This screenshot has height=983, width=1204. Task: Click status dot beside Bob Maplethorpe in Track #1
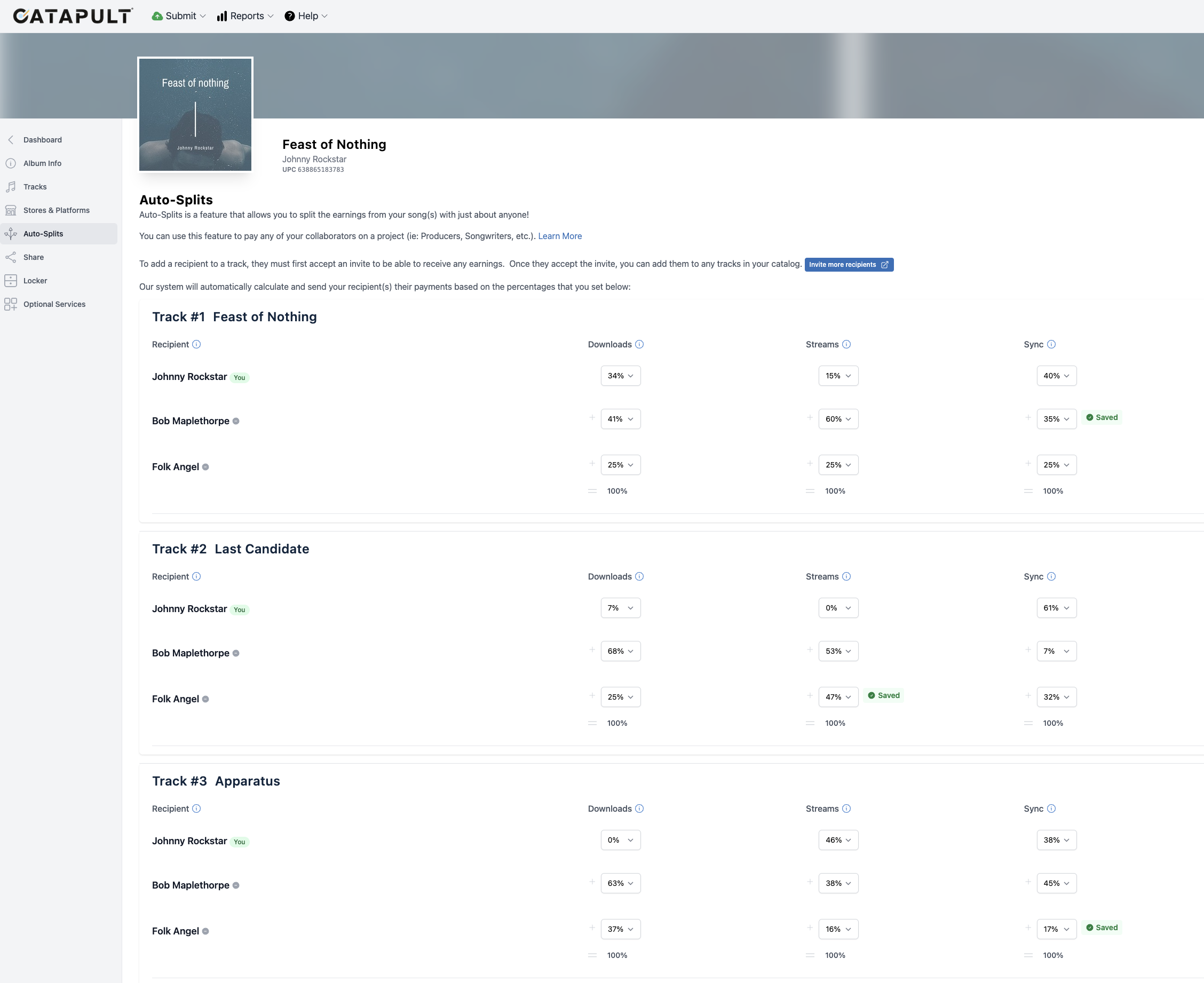(x=236, y=421)
